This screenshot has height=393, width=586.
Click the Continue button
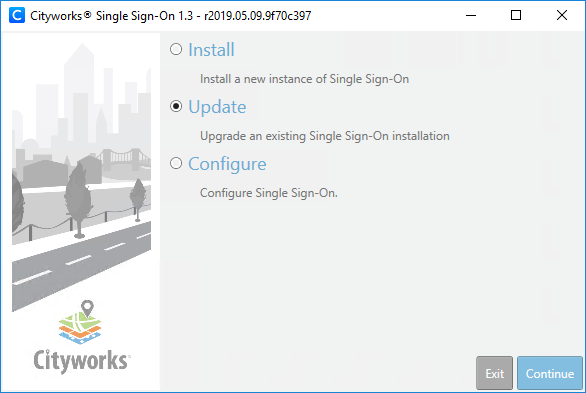(x=549, y=373)
